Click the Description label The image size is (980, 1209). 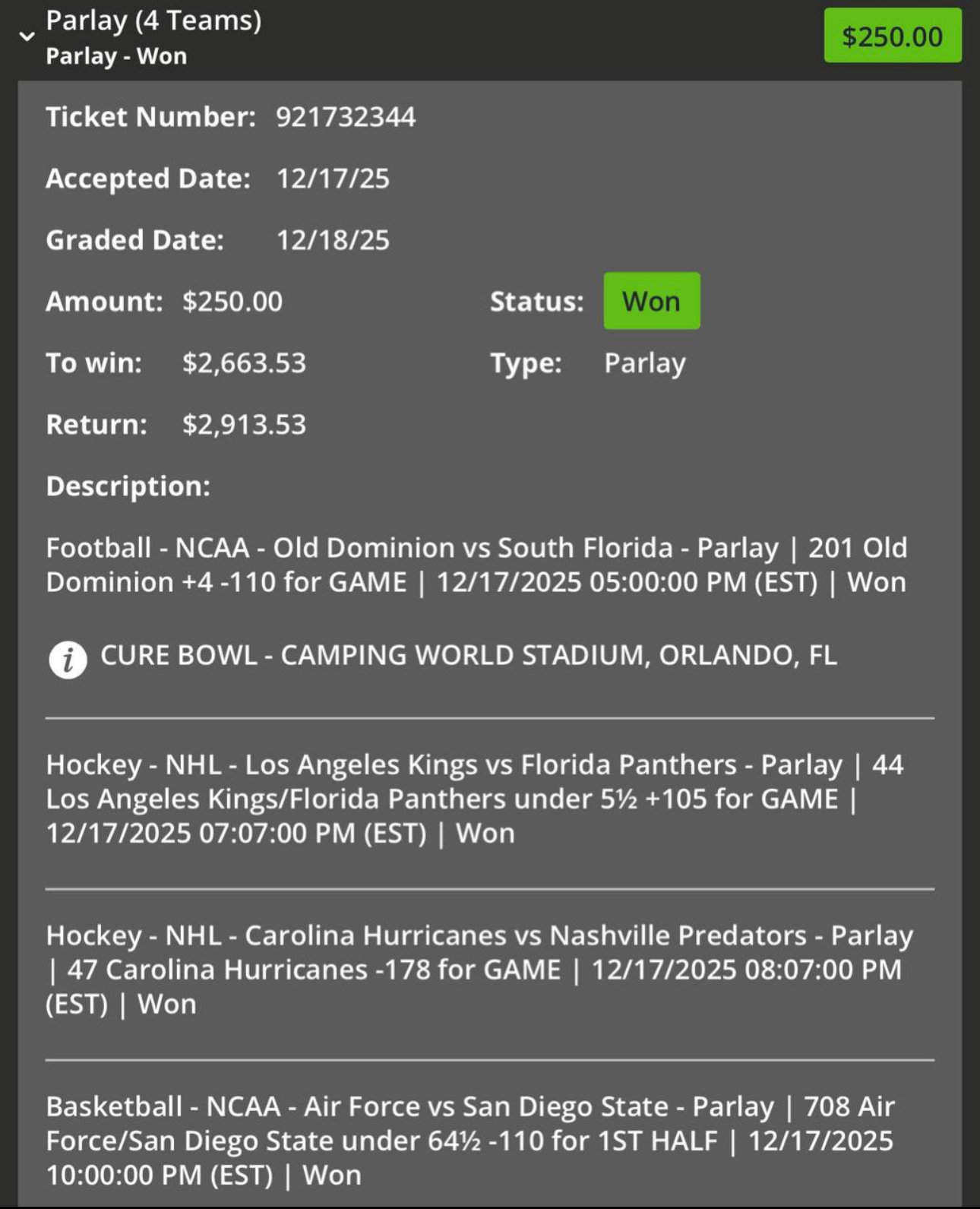[128, 486]
